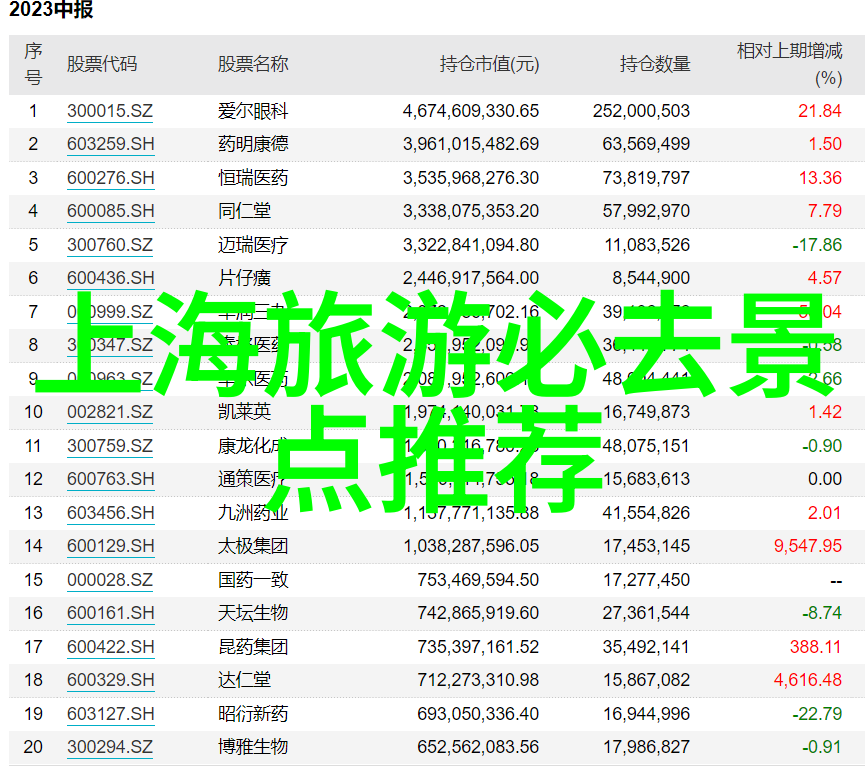Click change percentage 4,616.48
Viewport: 865px width, 776px height.
(808, 680)
